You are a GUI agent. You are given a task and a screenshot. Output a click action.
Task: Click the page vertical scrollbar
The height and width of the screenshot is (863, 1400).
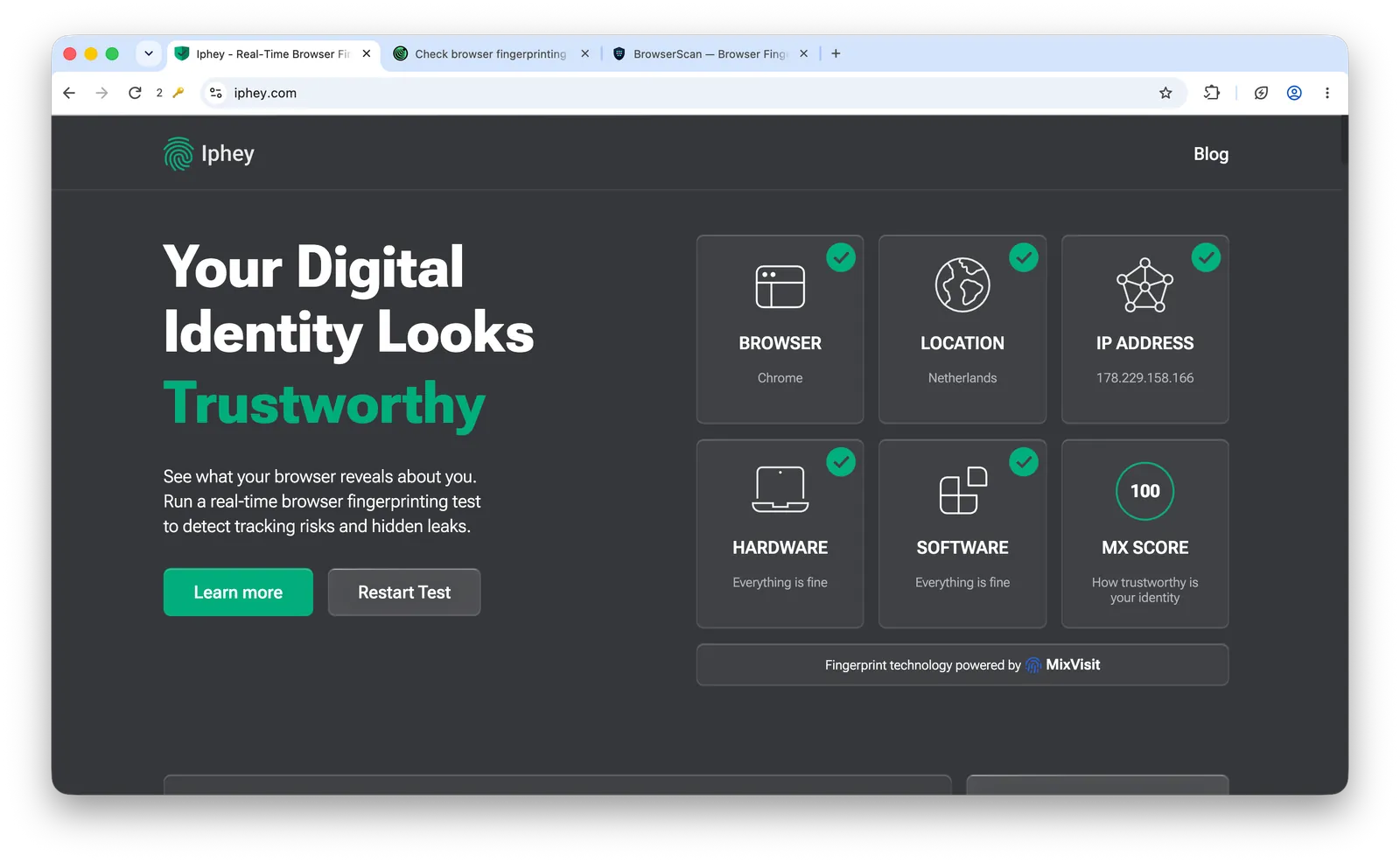tap(1343, 140)
